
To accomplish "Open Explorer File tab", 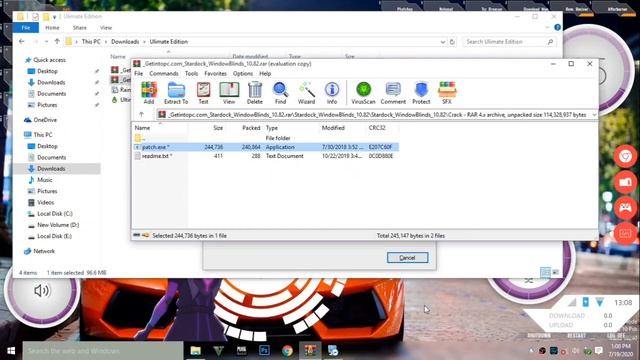I will pyautogui.click(x=26, y=28).
